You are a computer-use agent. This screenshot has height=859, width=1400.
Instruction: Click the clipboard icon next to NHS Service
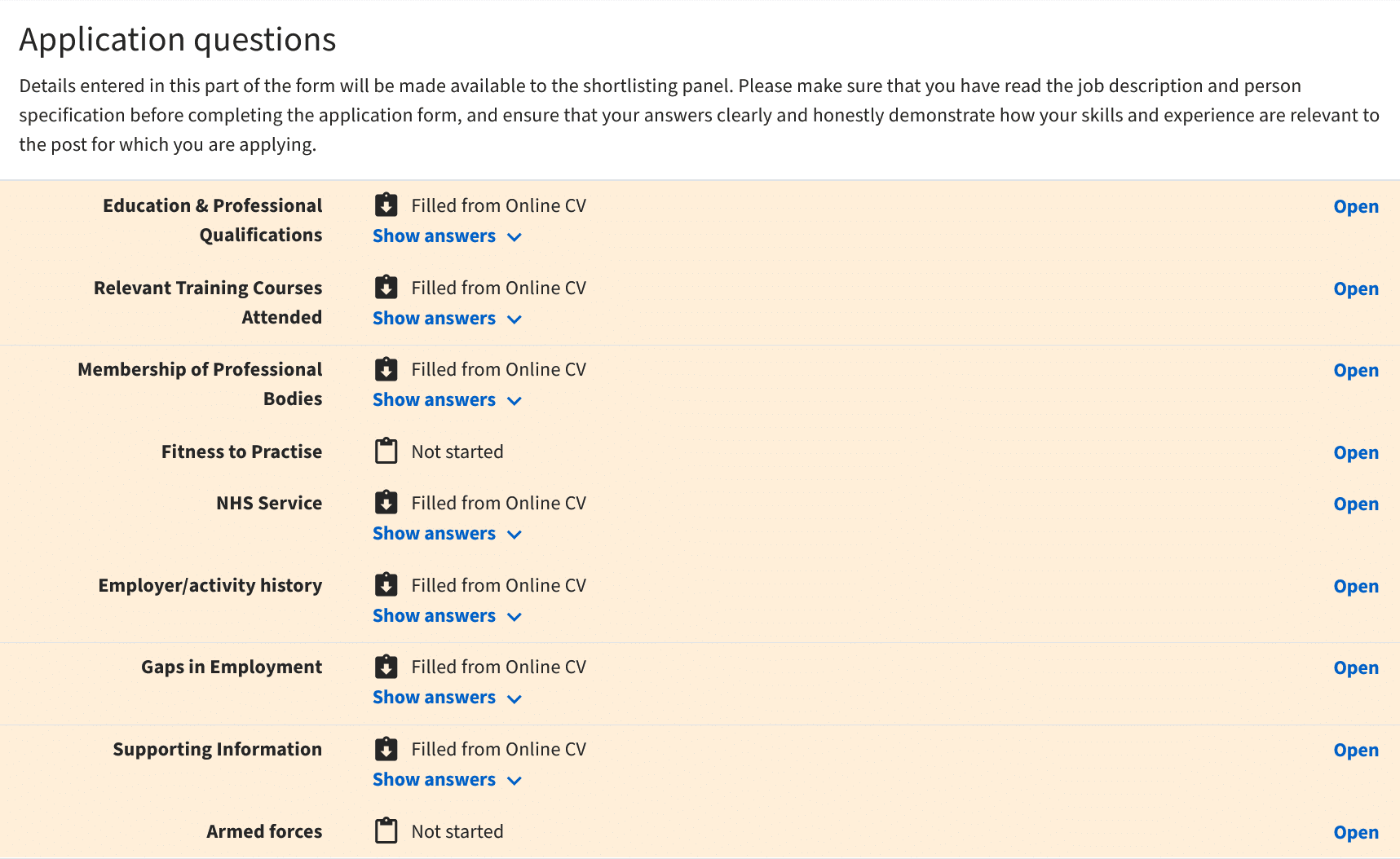tap(386, 502)
